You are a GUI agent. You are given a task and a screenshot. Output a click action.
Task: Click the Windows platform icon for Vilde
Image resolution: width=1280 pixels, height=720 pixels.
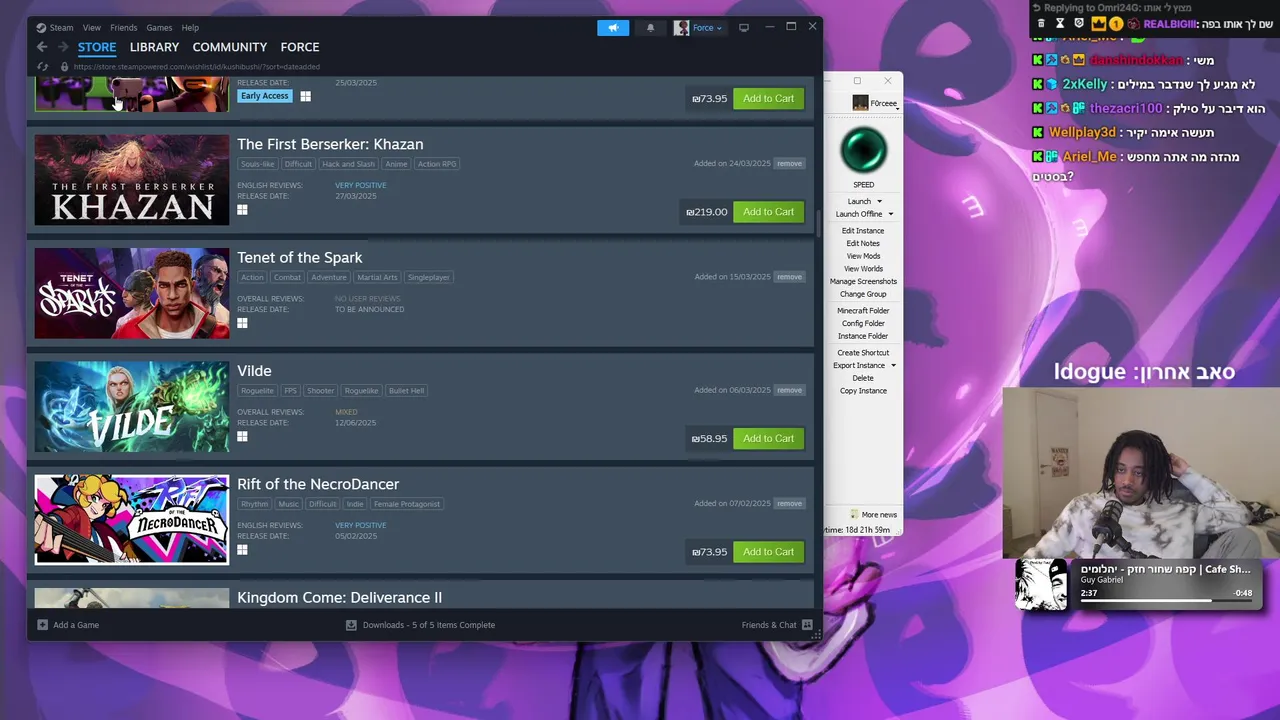coord(242,436)
